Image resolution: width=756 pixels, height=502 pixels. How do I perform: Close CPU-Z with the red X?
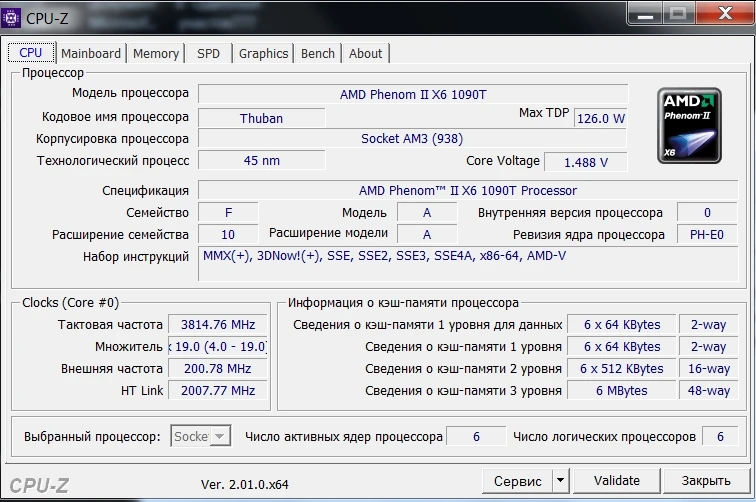[725, 14]
